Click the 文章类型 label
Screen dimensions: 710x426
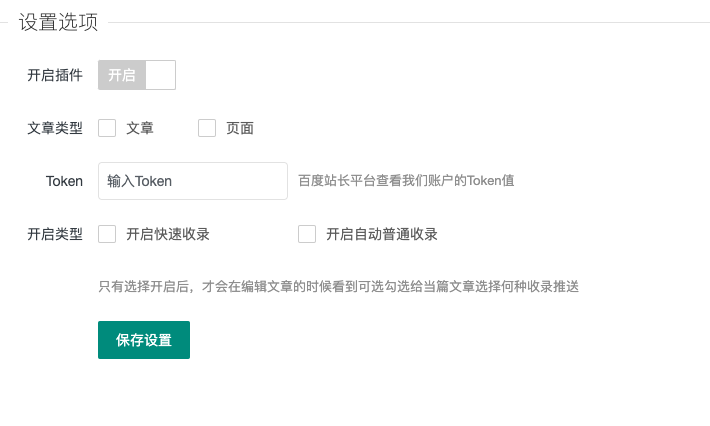[x=55, y=128]
